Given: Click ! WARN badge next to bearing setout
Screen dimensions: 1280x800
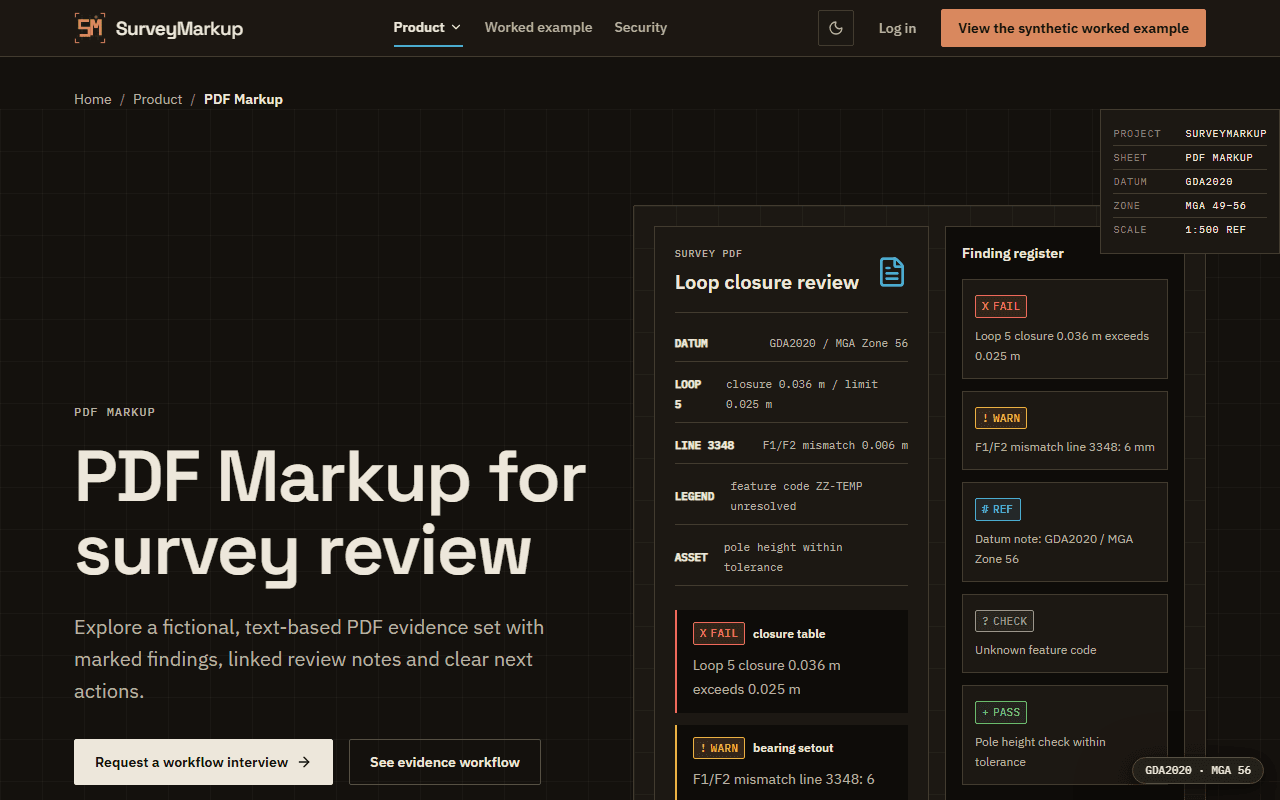Looking at the screenshot, I should (719, 747).
